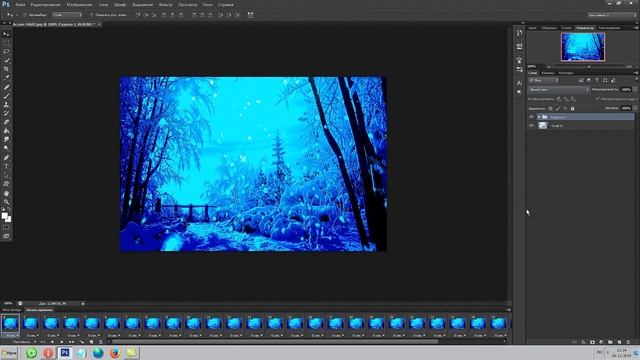Image resolution: width=640 pixels, height=360 pixels.
Task: Switch to the Гистограмма tab
Action: click(609, 28)
